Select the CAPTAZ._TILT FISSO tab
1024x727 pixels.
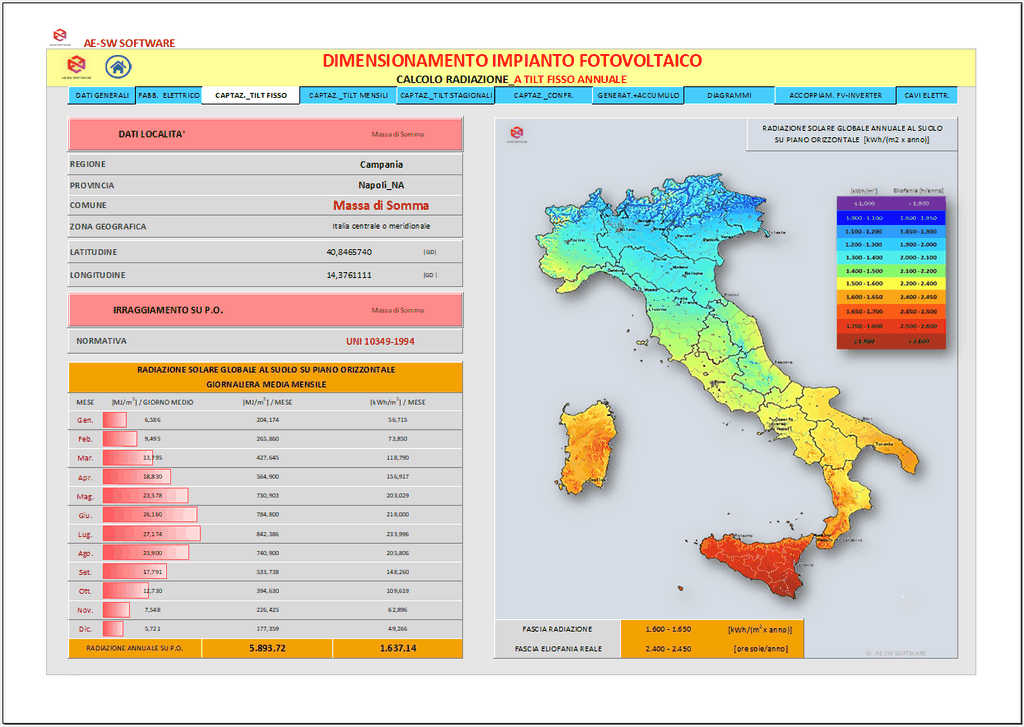(x=250, y=96)
